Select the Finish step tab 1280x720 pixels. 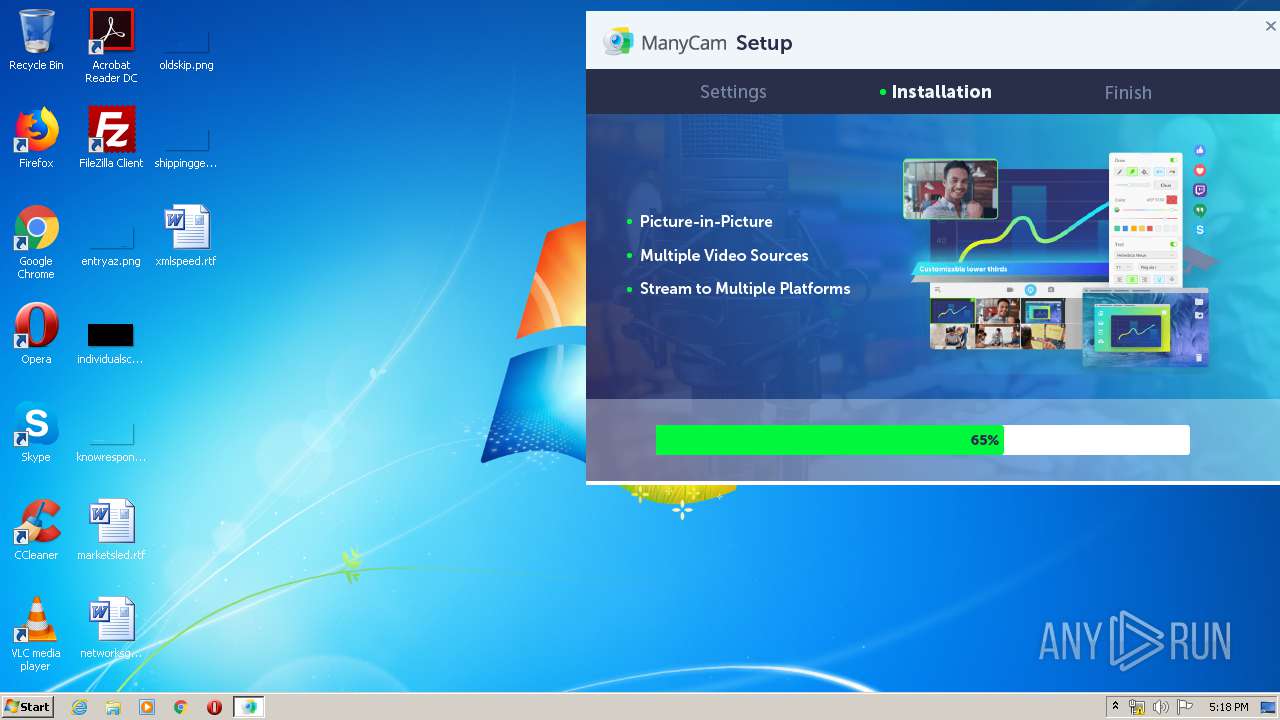pos(1128,92)
